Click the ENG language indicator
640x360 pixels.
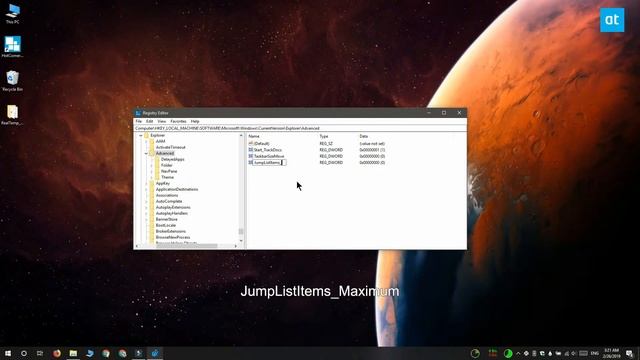pyautogui.click(x=595, y=353)
